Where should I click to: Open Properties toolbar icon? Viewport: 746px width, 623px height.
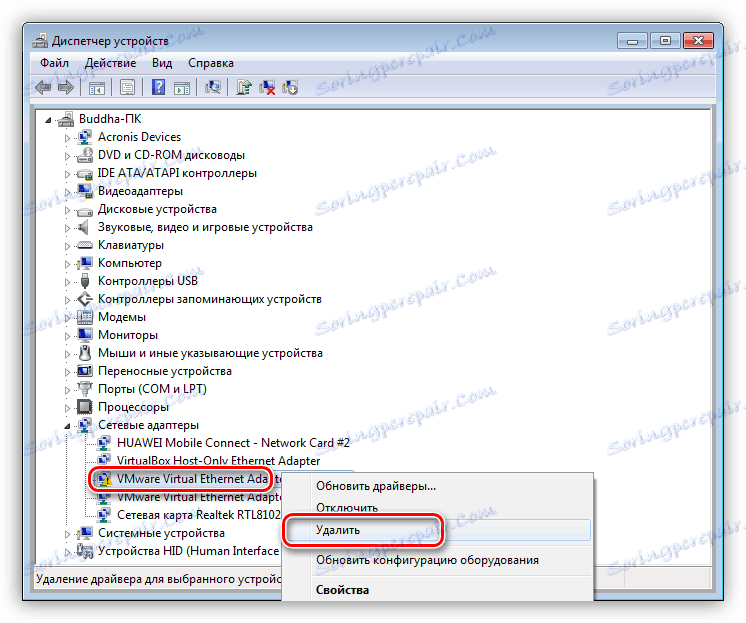tap(128, 88)
